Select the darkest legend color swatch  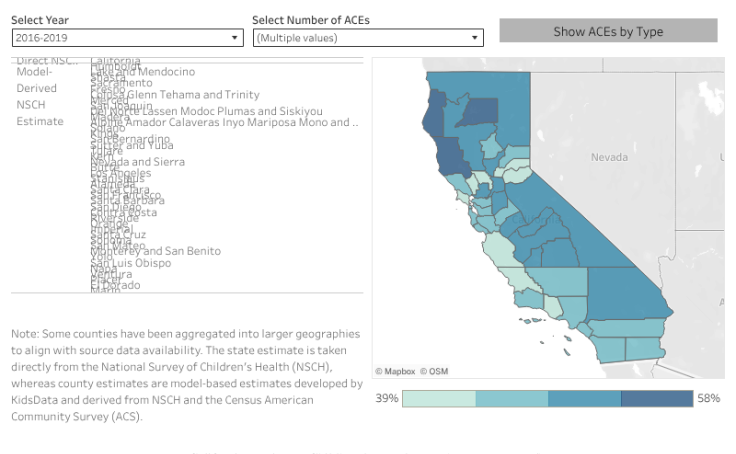click(656, 398)
